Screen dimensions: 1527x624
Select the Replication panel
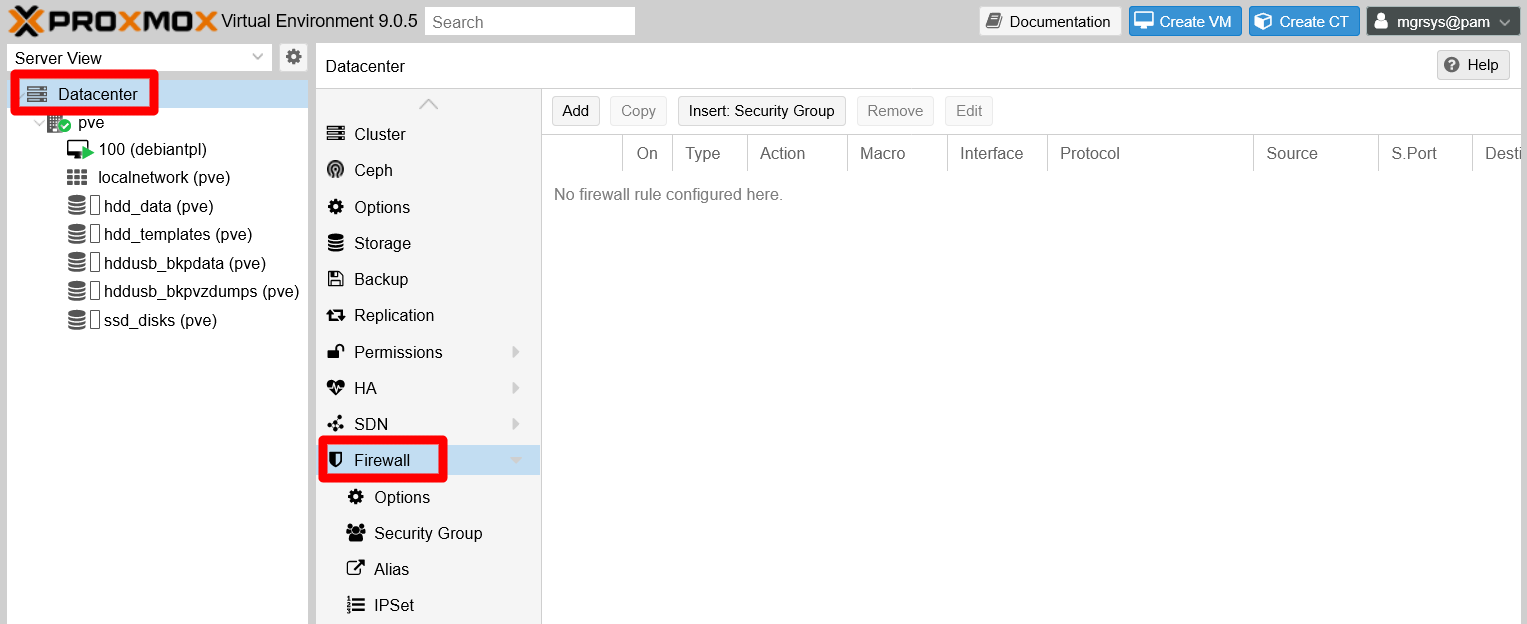pos(393,315)
